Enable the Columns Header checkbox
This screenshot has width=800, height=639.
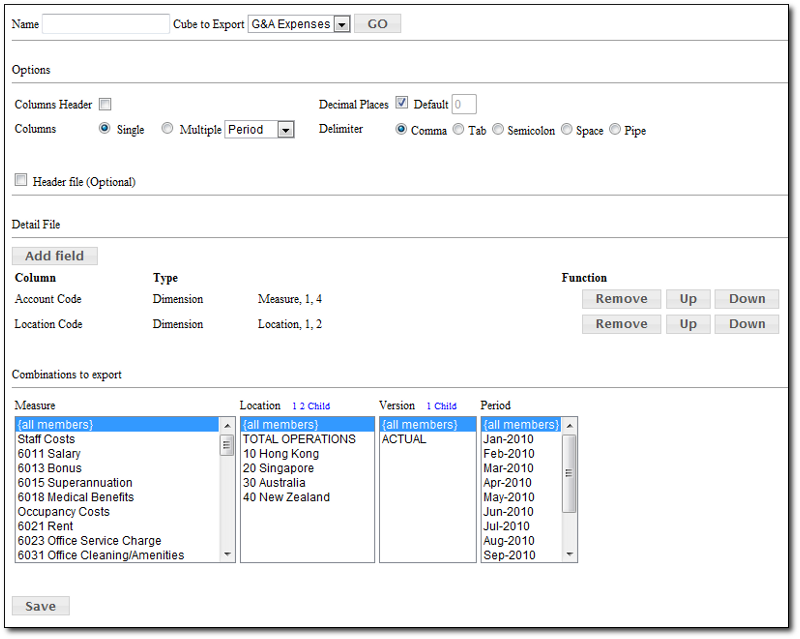pos(105,105)
